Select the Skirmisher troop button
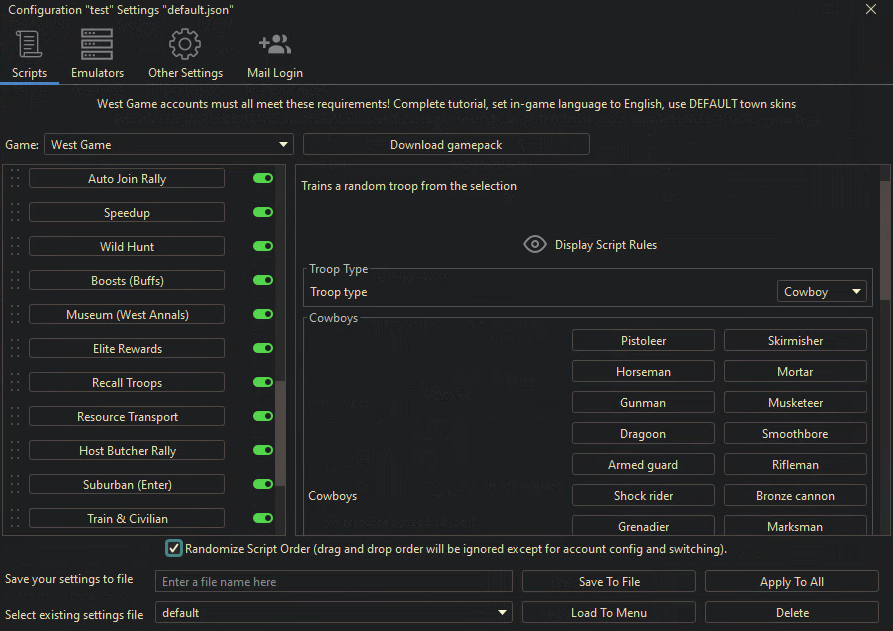The height and width of the screenshot is (631, 893). (x=795, y=341)
